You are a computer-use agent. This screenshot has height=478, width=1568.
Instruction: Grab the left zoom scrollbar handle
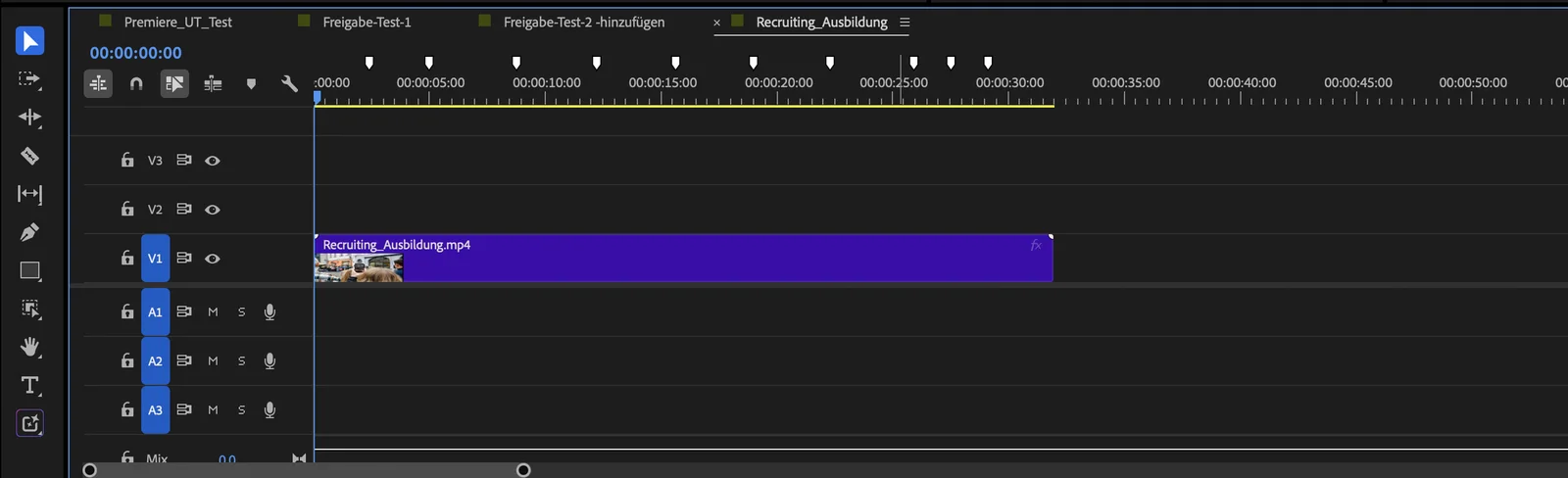click(x=90, y=470)
